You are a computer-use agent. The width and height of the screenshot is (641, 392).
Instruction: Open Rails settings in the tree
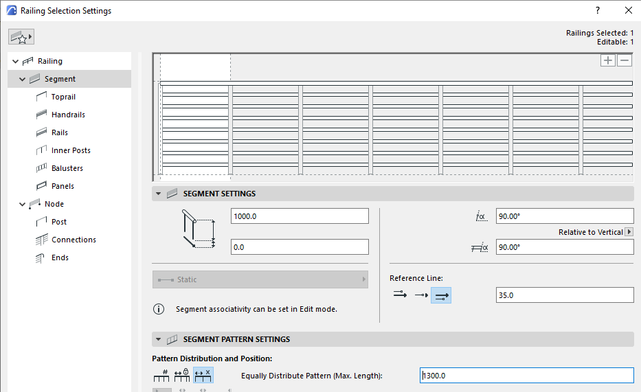pos(59,132)
